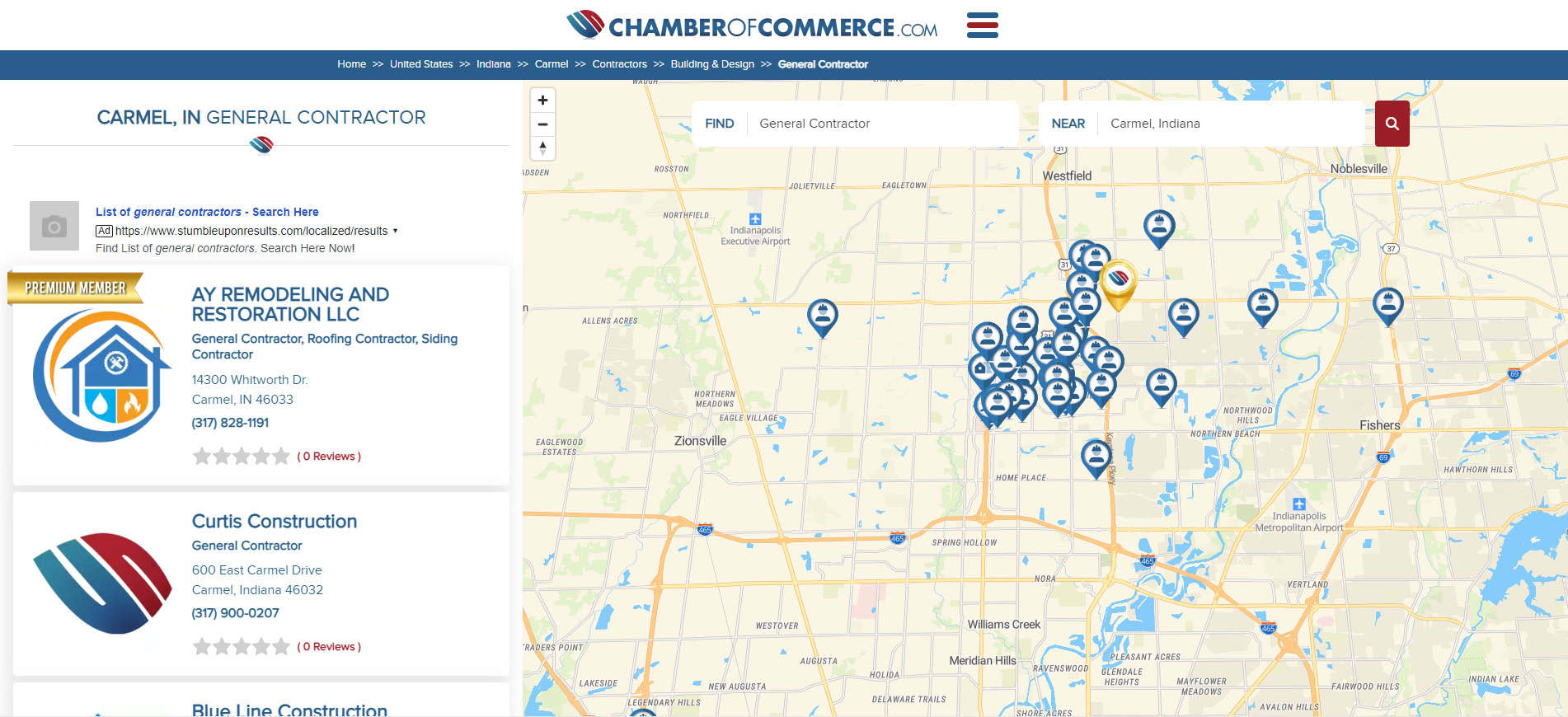Call AY Remodeling phone number (317) 828-1191
This screenshot has height=717, width=1568.
(230, 423)
